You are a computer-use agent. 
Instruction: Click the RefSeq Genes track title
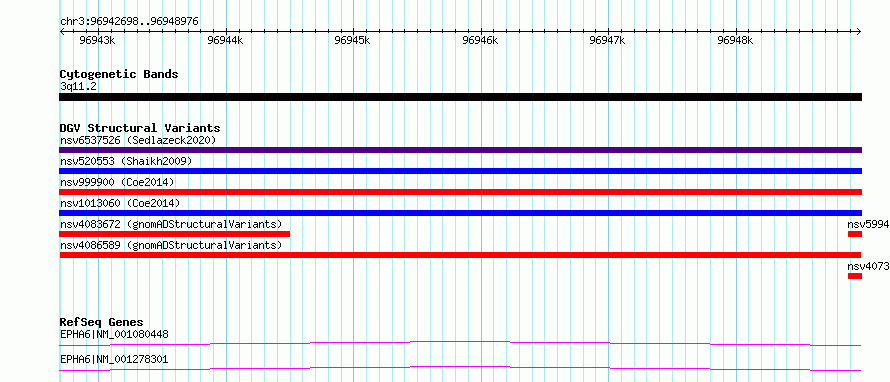(x=101, y=322)
